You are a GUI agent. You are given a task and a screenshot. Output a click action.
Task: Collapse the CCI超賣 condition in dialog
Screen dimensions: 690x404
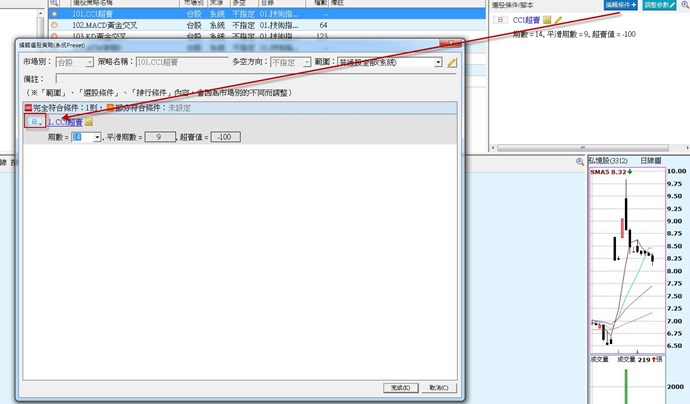coord(34,122)
